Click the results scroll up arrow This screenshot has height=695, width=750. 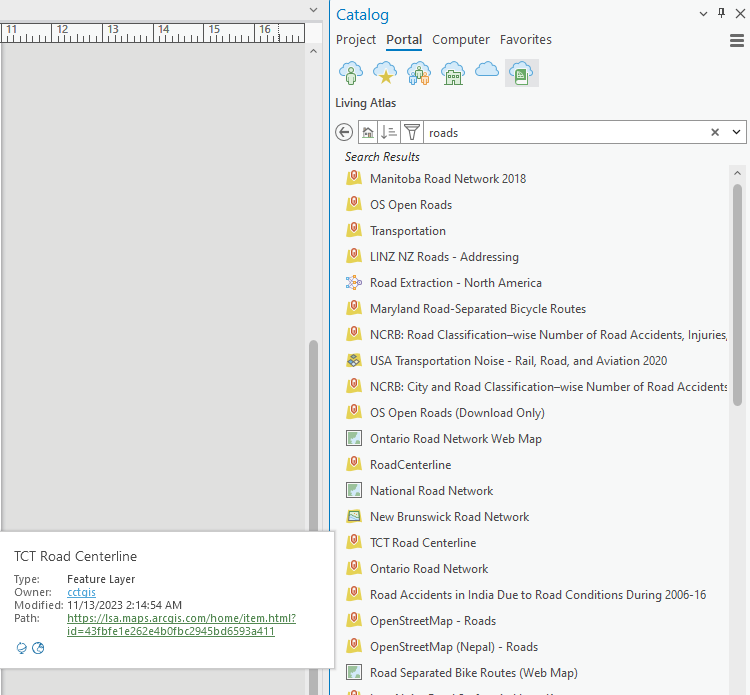(737, 173)
